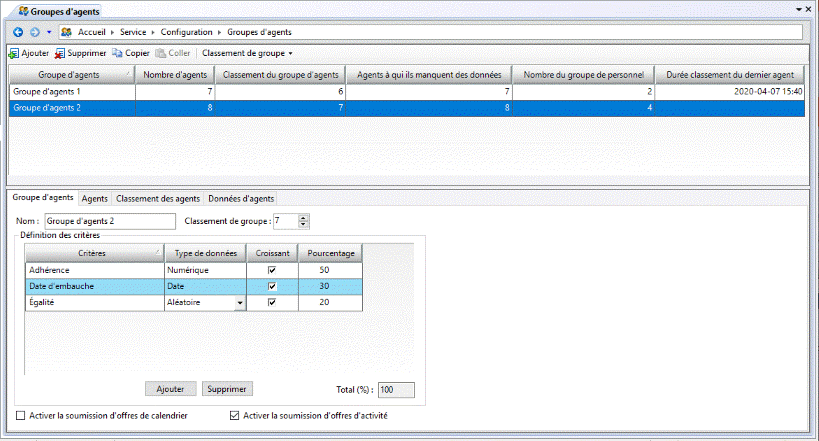
Task: Open the Données d'agents tab
Action: pyautogui.click(x=240, y=199)
